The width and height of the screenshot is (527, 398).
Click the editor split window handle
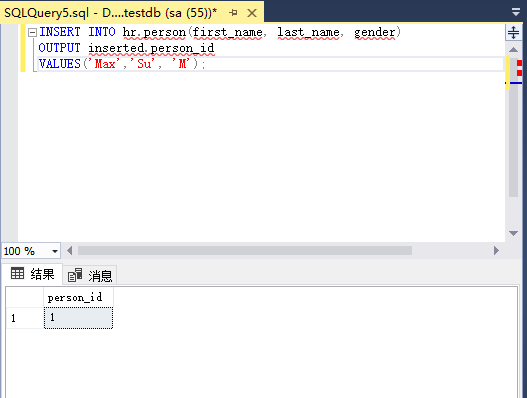pyautogui.click(x=513, y=33)
